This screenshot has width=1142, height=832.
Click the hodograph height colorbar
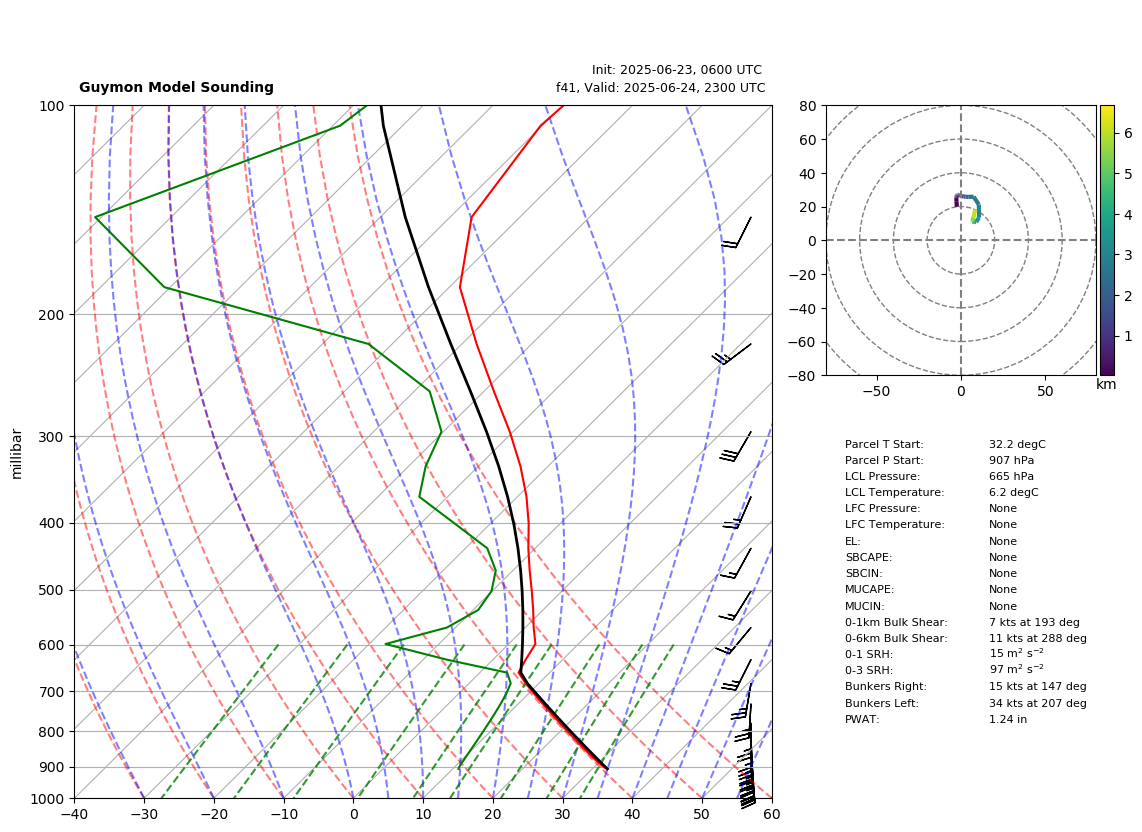coord(1107,240)
